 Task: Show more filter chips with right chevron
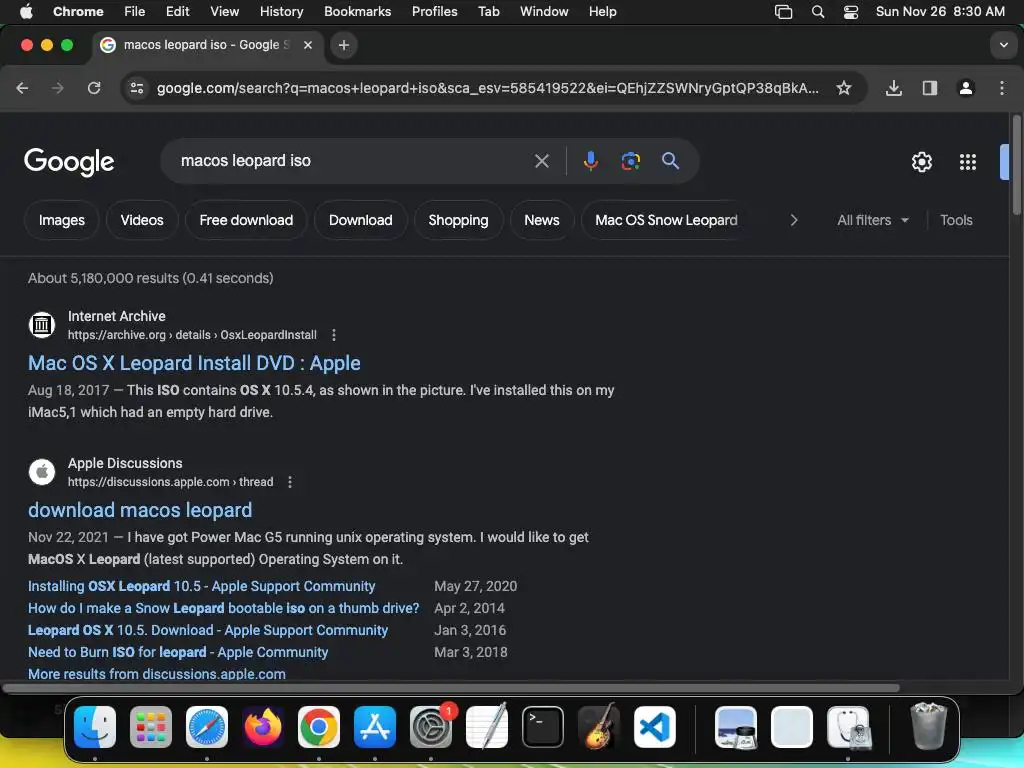click(x=793, y=220)
